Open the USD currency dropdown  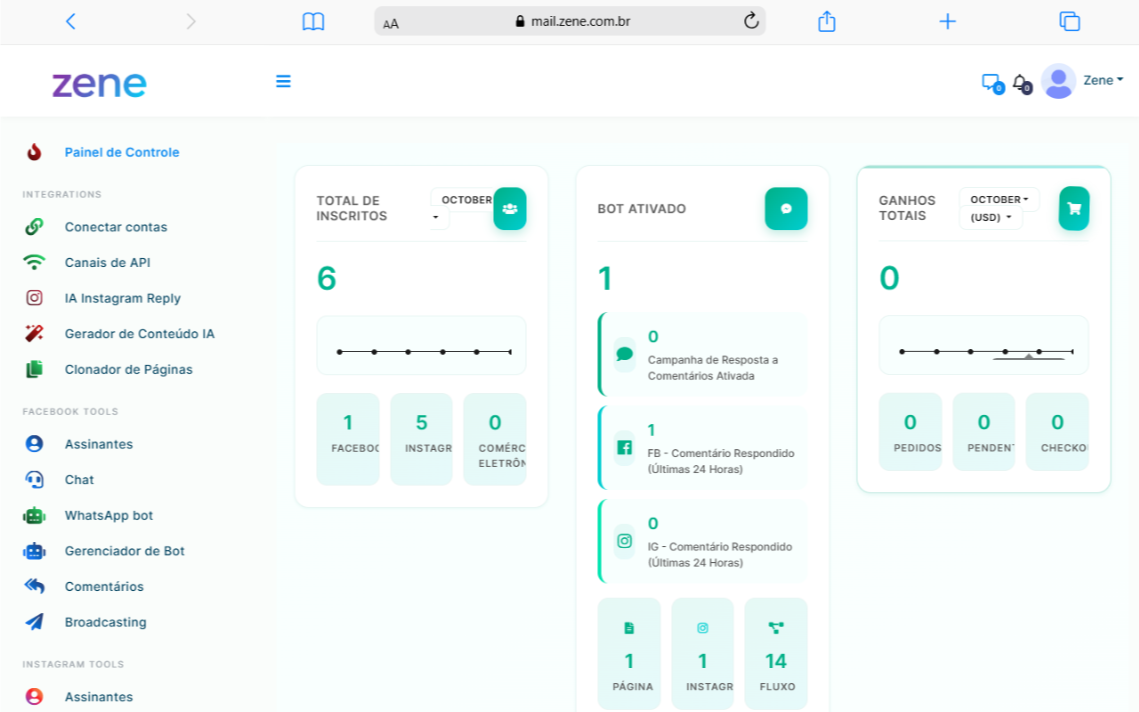pyautogui.click(x=990, y=218)
